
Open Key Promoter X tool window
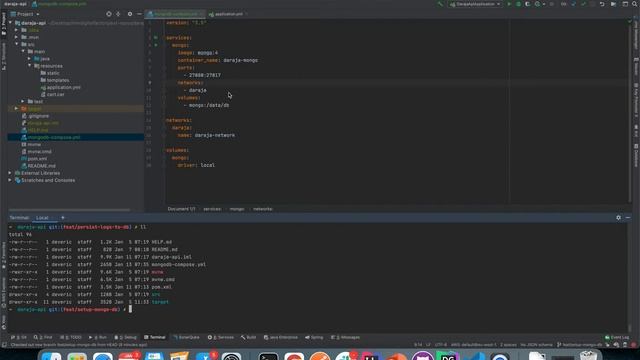636,100
